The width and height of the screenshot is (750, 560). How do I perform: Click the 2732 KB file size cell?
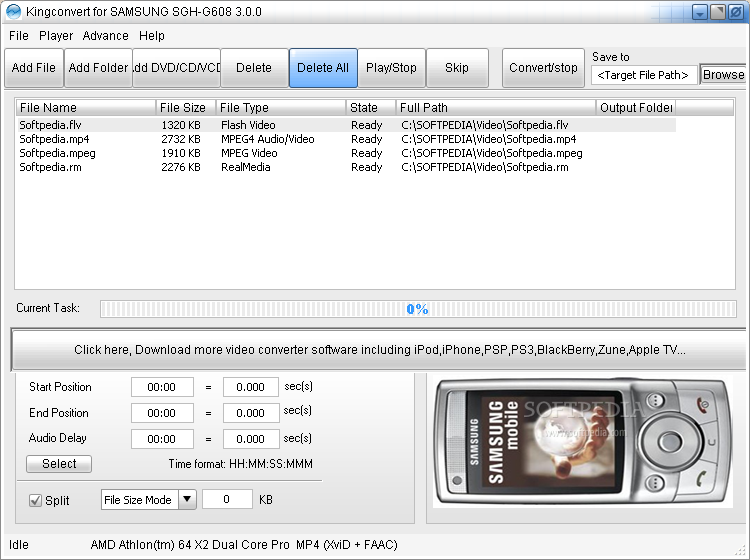181,139
